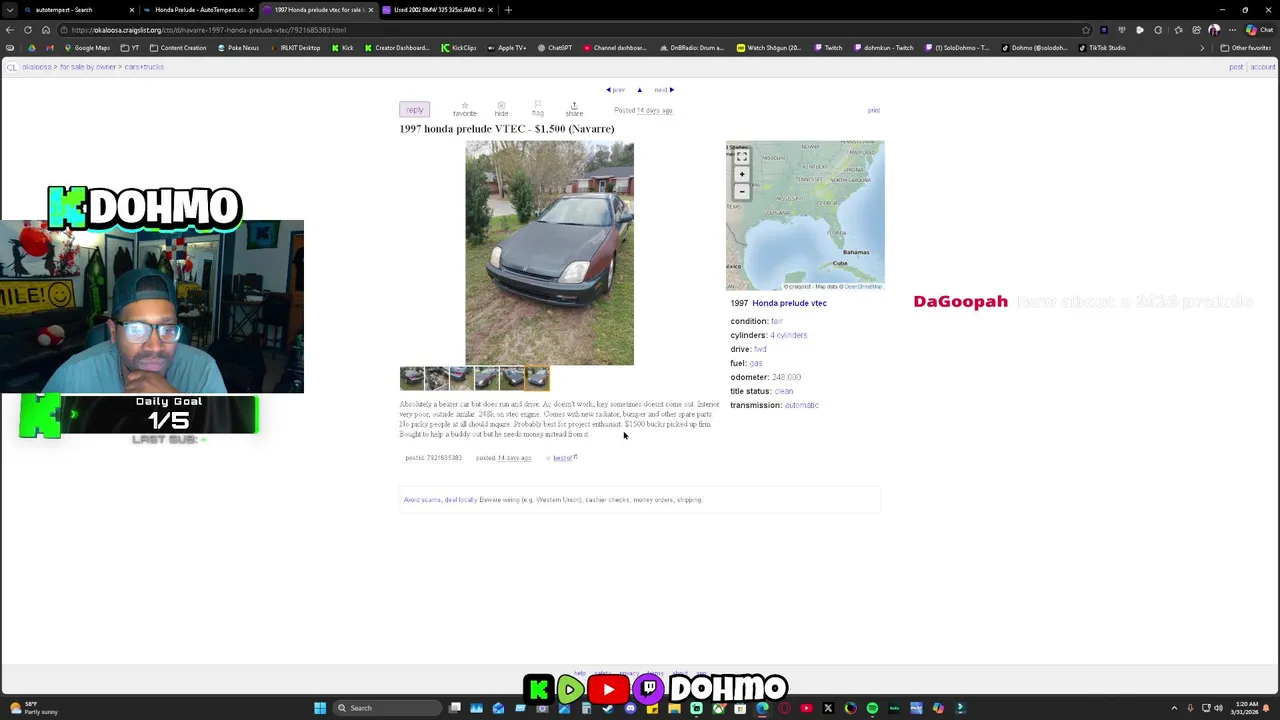Hide this posting using the hide icon
Image resolution: width=1280 pixels, height=720 pixels.
pos(501,109)
